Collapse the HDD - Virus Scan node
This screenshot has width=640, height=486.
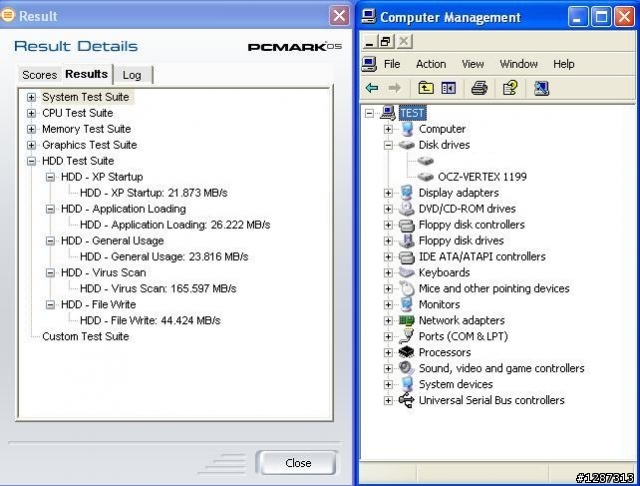[50, 273]
